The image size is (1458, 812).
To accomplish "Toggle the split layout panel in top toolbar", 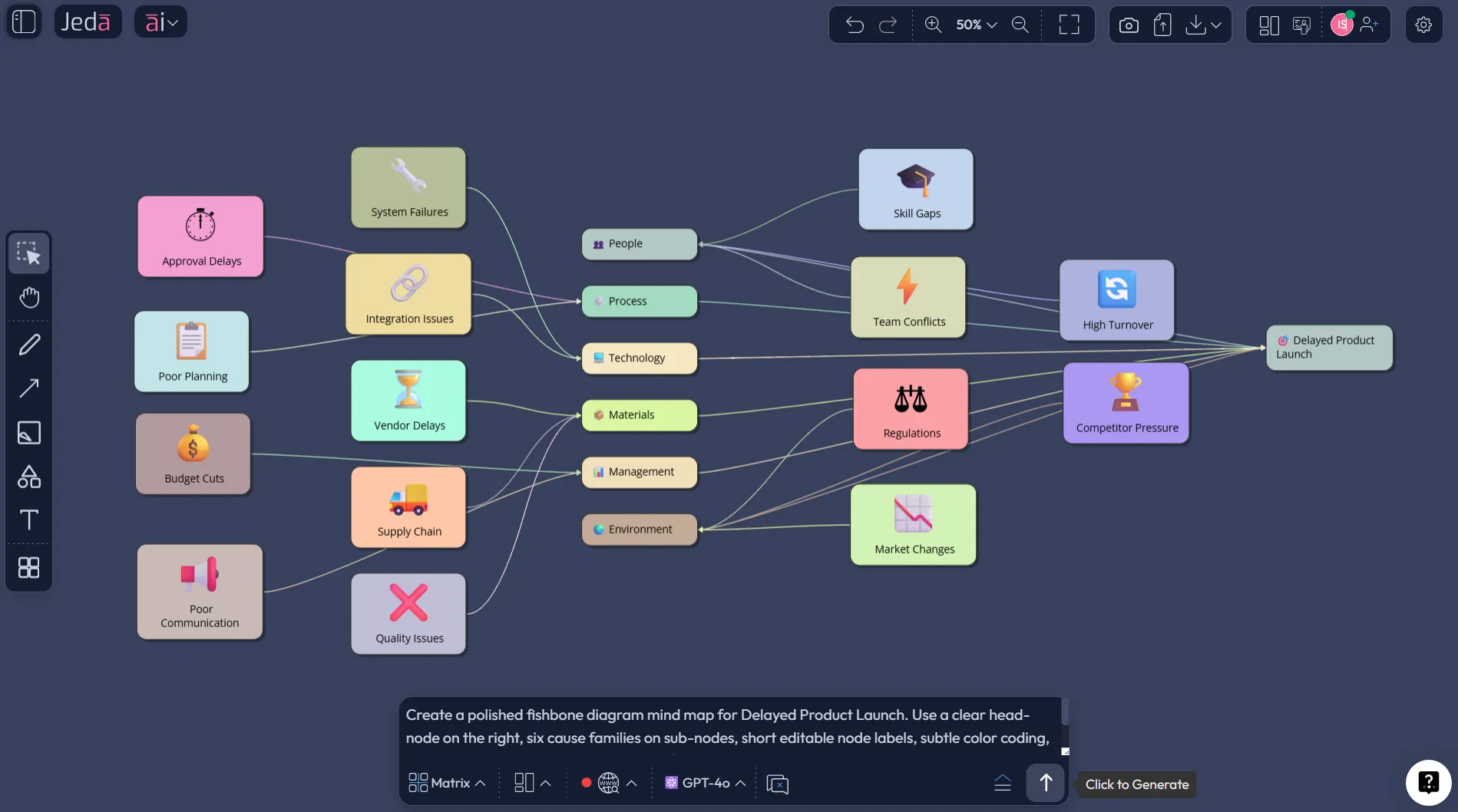I will [1269, 25].
